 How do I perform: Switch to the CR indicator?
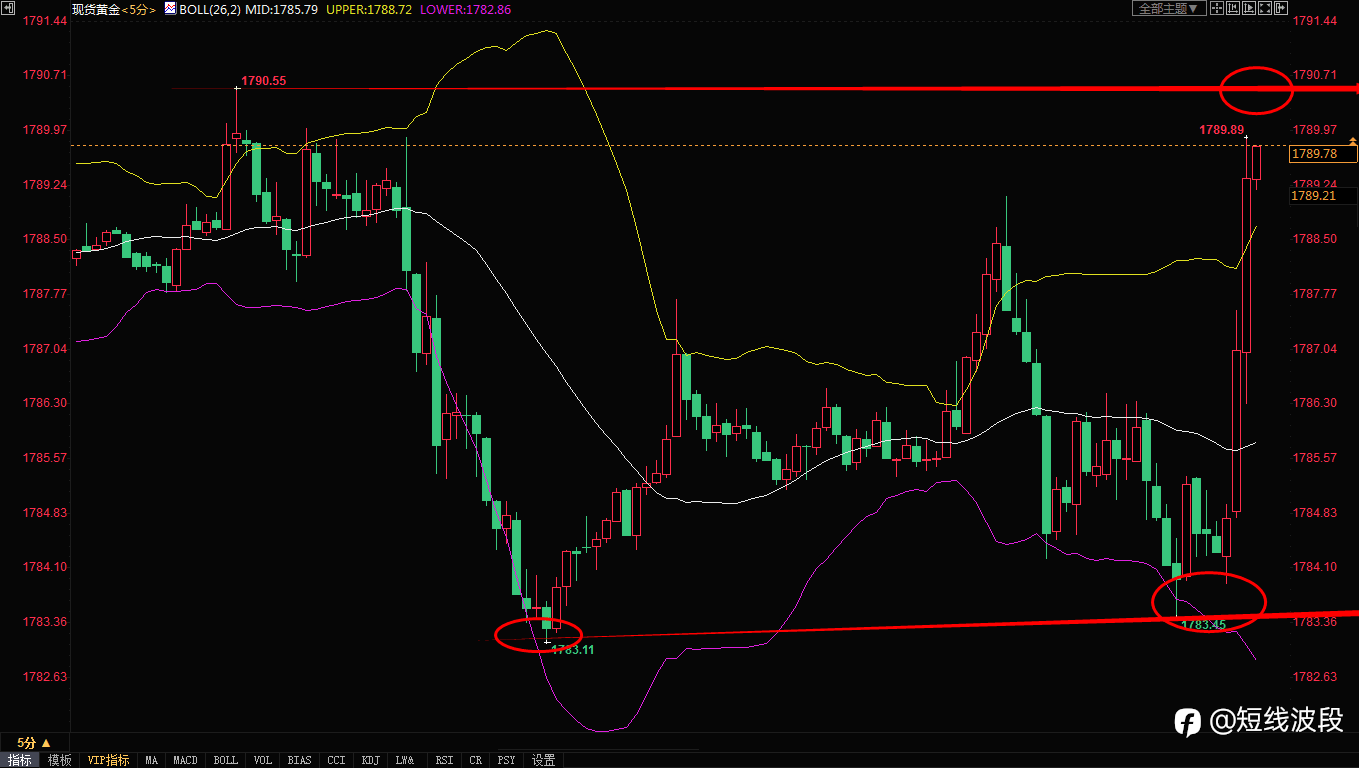click(x=475, y=760)
